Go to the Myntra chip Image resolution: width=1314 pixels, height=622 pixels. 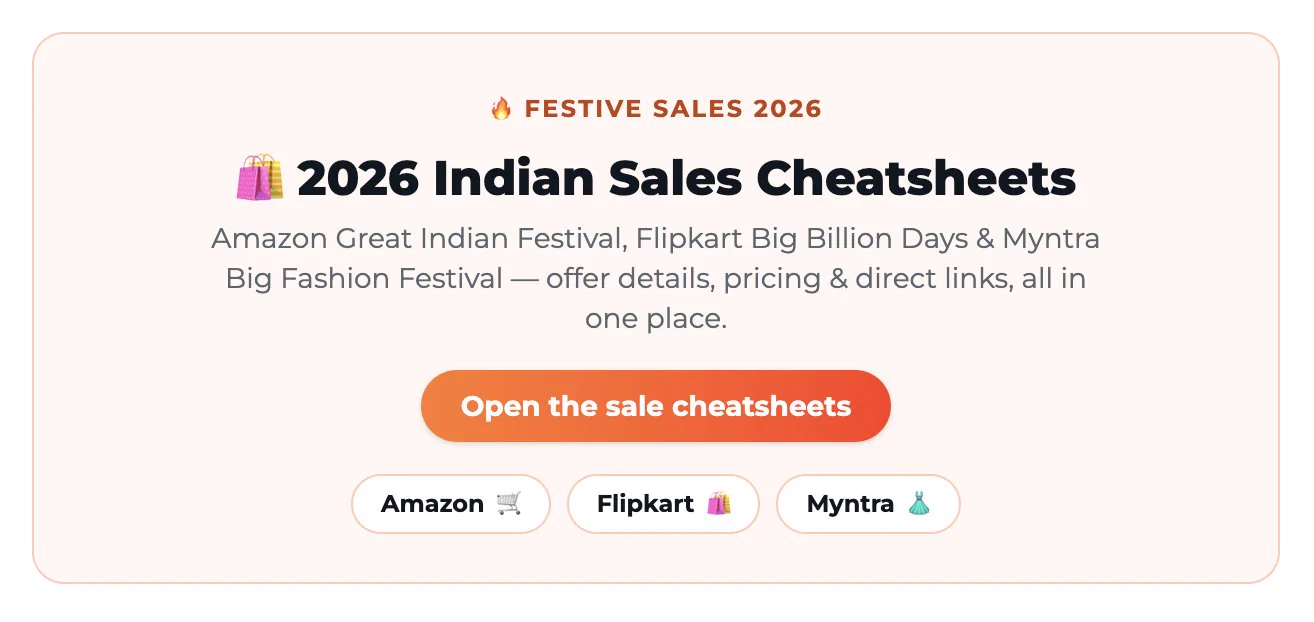868,504
